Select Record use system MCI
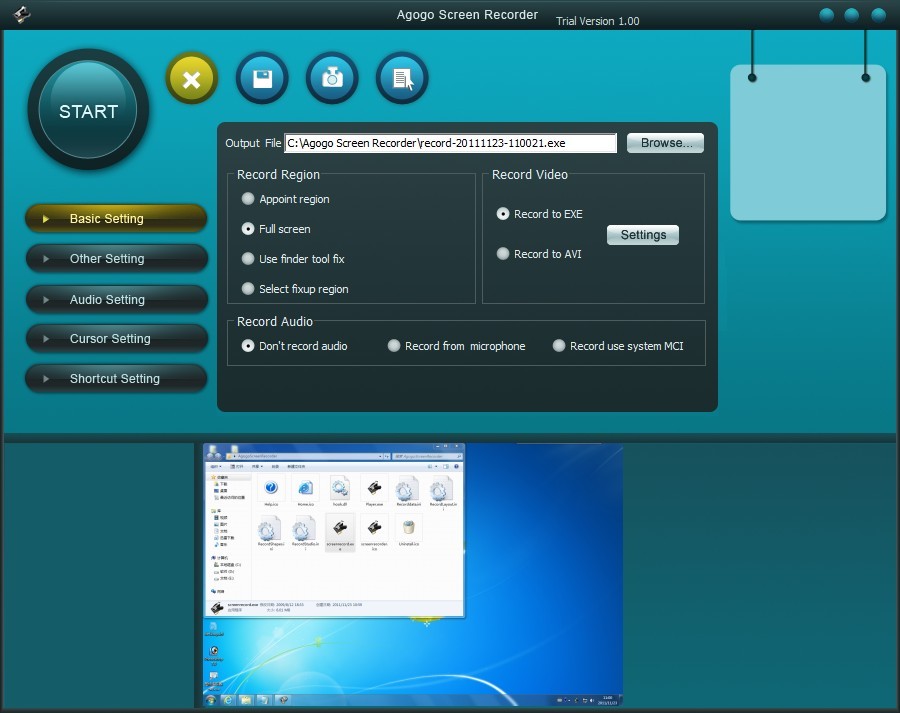Image resolution: width=900 pixels, height=713 pixels. 560,346
